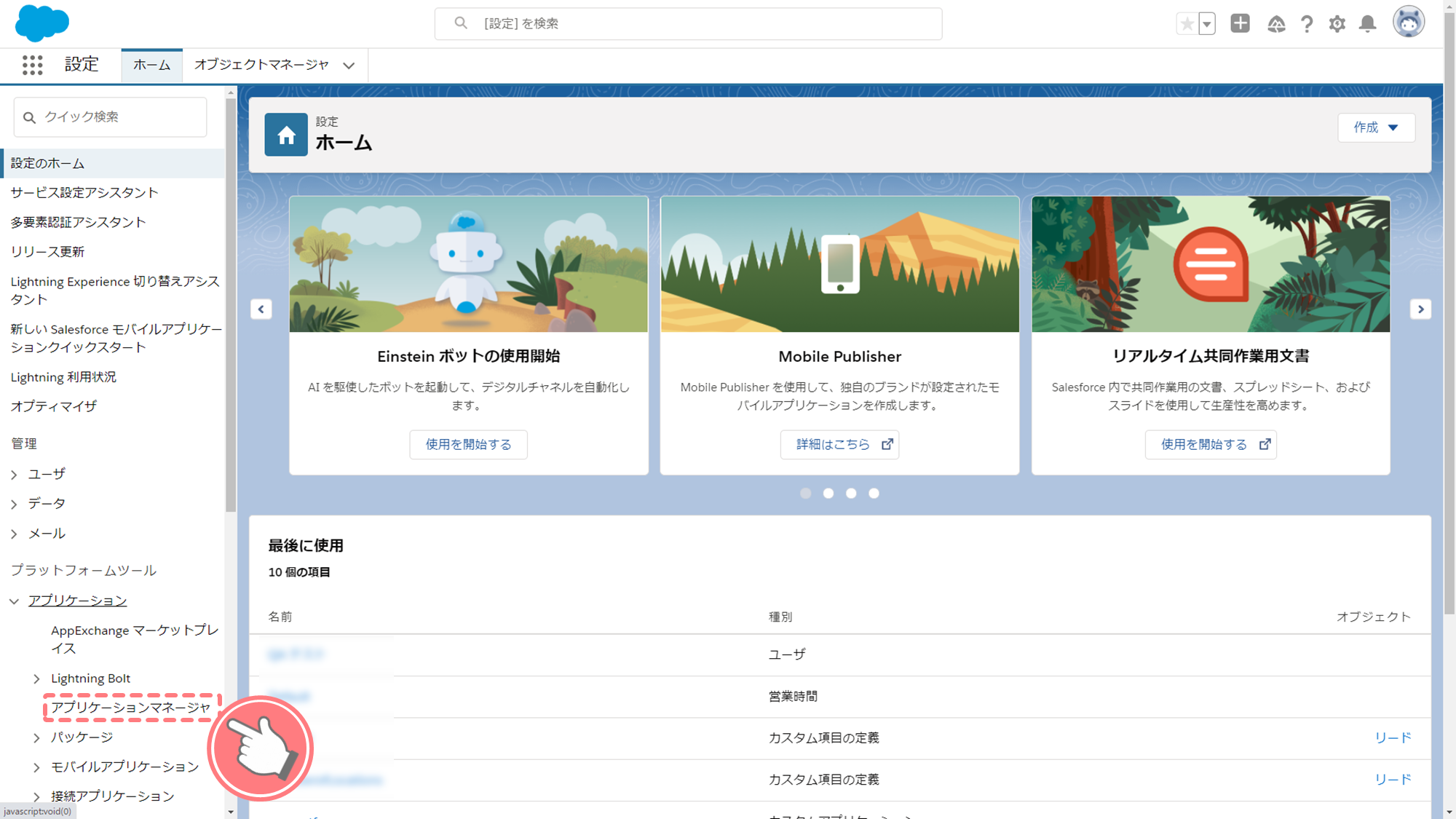This screenshot has height=819, width=1456.
Task: Expand the メール tree node
Action: point(14,534)
